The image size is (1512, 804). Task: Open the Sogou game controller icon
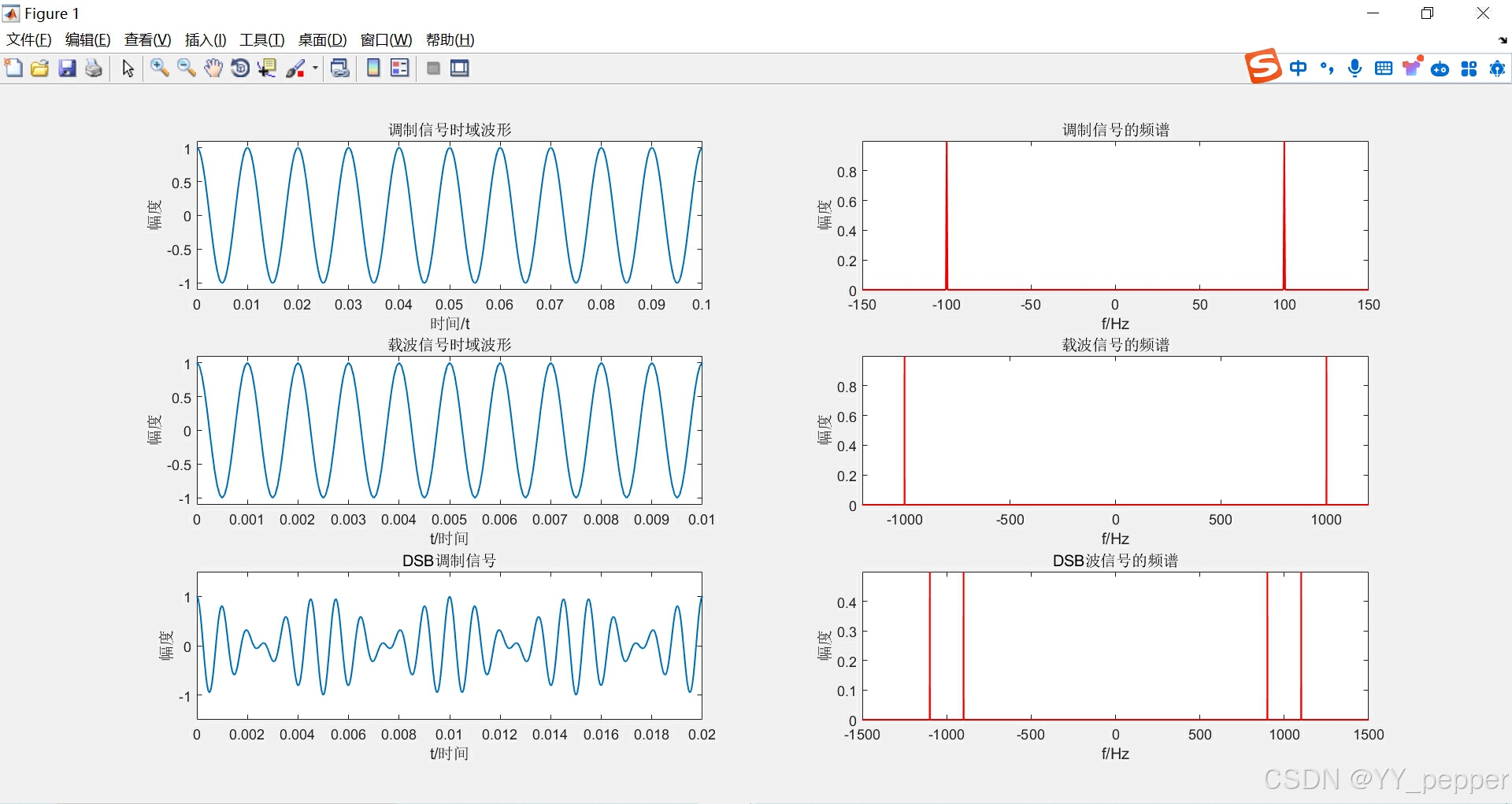[x=1440, y=69]
